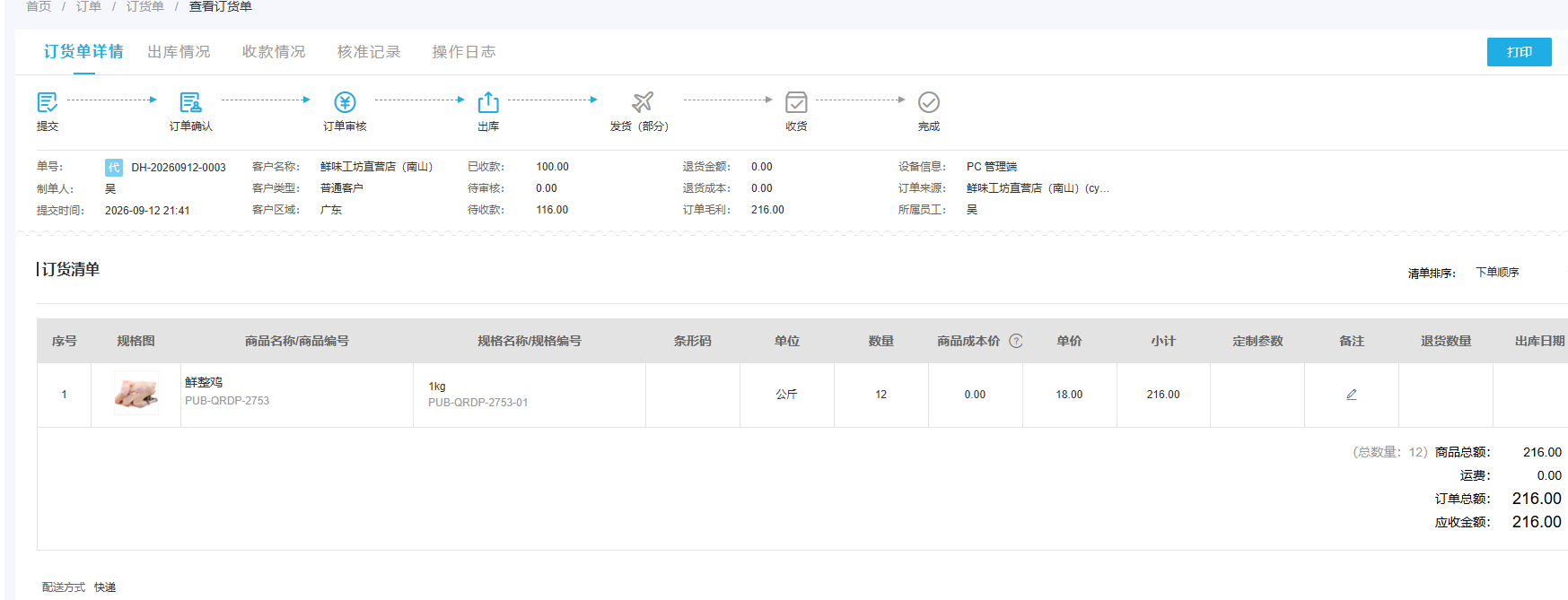
Task: Click the product name 鲜整鸡
Action: [x=204, y=382]
